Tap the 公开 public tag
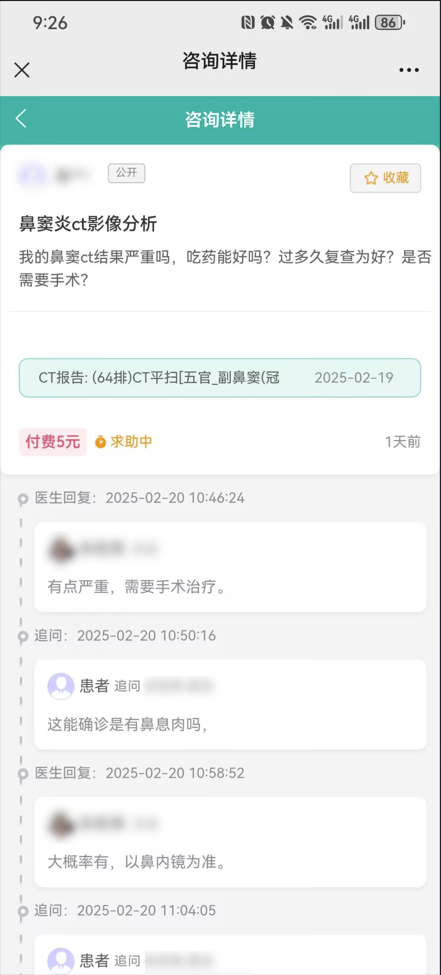The width and height of the screenshot is (441, 975). [x=126, y=173]
